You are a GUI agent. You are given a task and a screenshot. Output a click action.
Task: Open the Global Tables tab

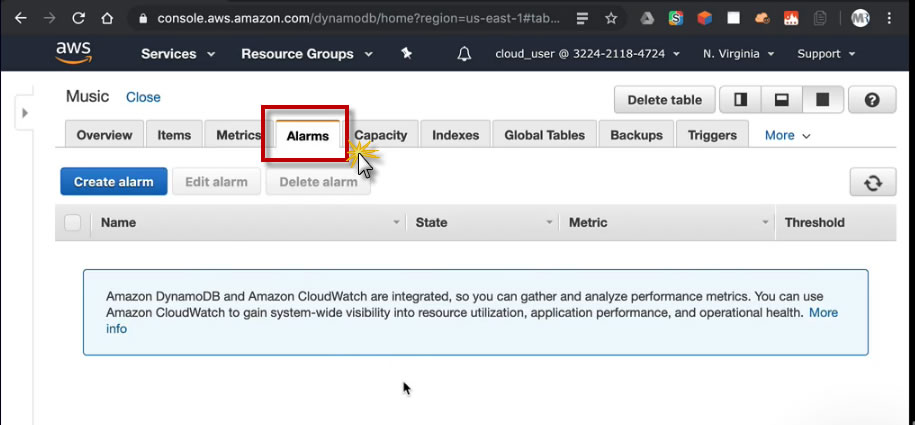coord(545,135)
